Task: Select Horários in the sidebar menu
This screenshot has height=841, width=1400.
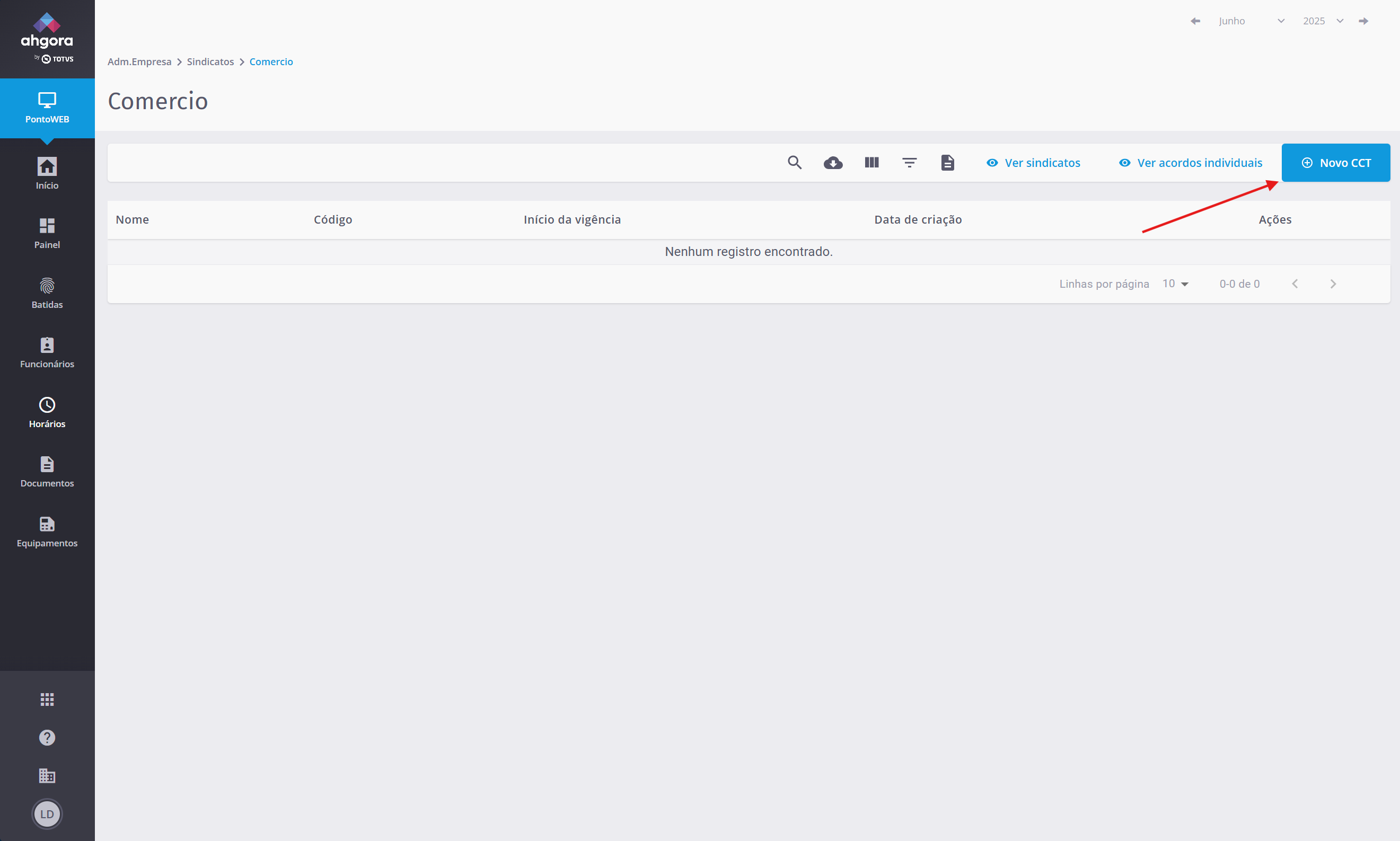Action: pos(47,412)
